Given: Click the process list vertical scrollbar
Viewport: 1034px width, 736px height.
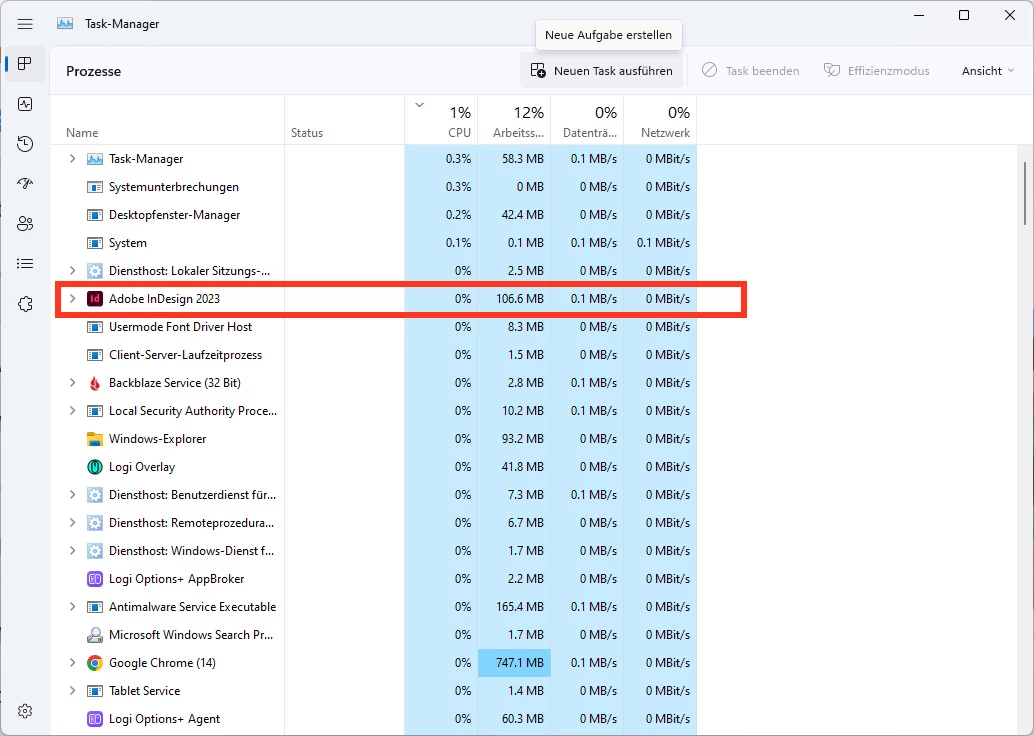Looking at the screenshot, I should [x=1025, y=193].
